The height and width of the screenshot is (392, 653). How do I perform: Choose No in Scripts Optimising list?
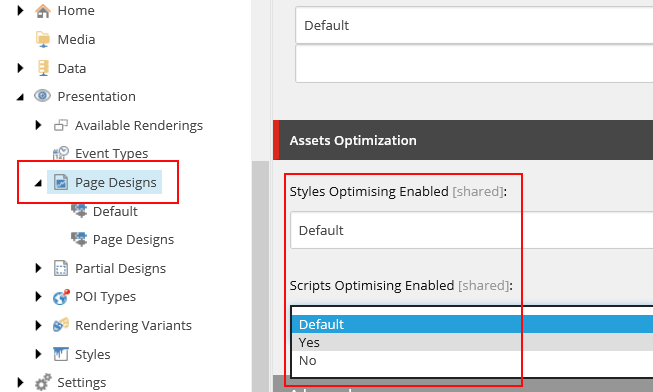click(x=472, y=360)
